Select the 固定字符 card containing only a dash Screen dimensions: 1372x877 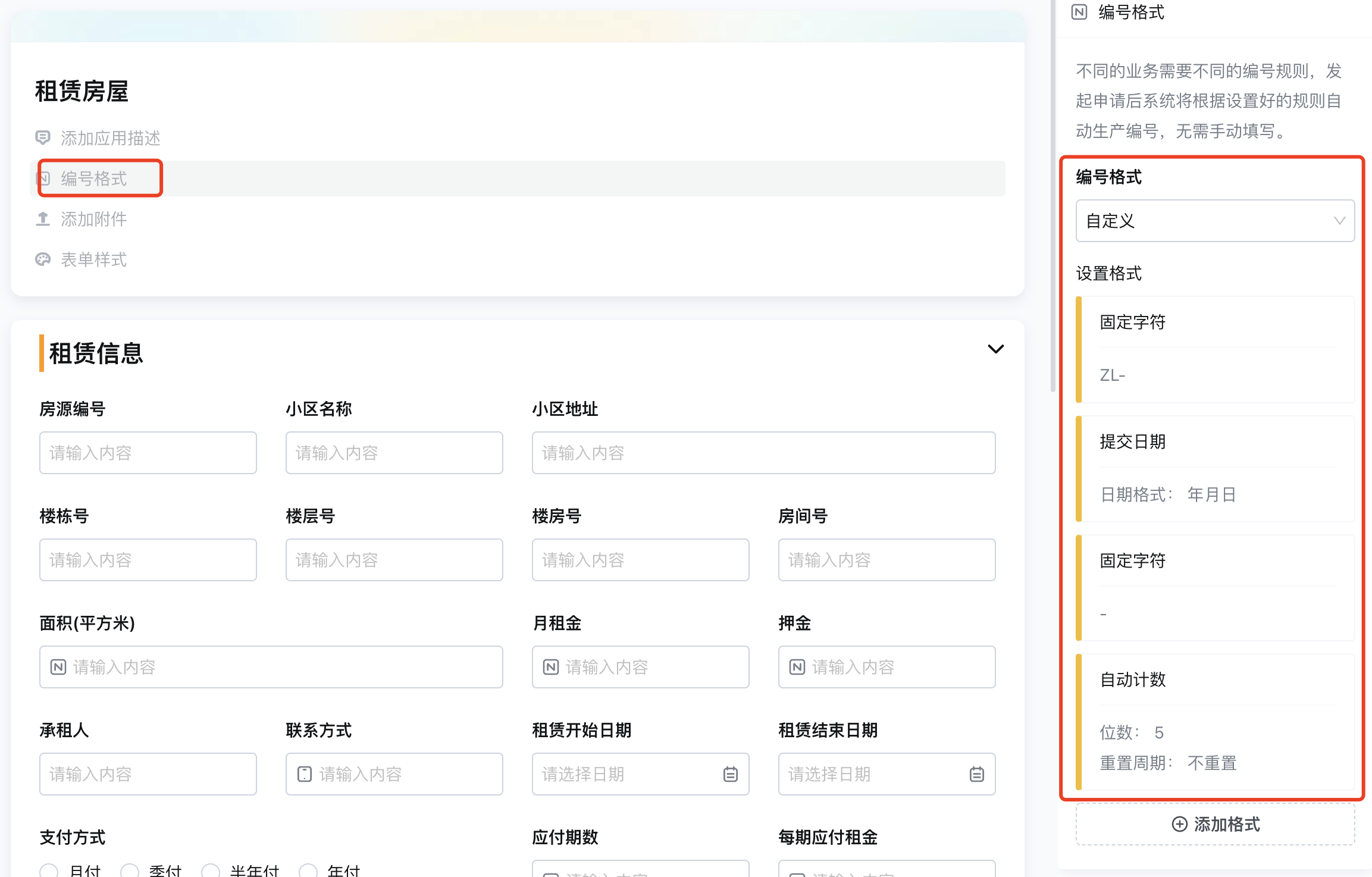tap(1216, 588)
